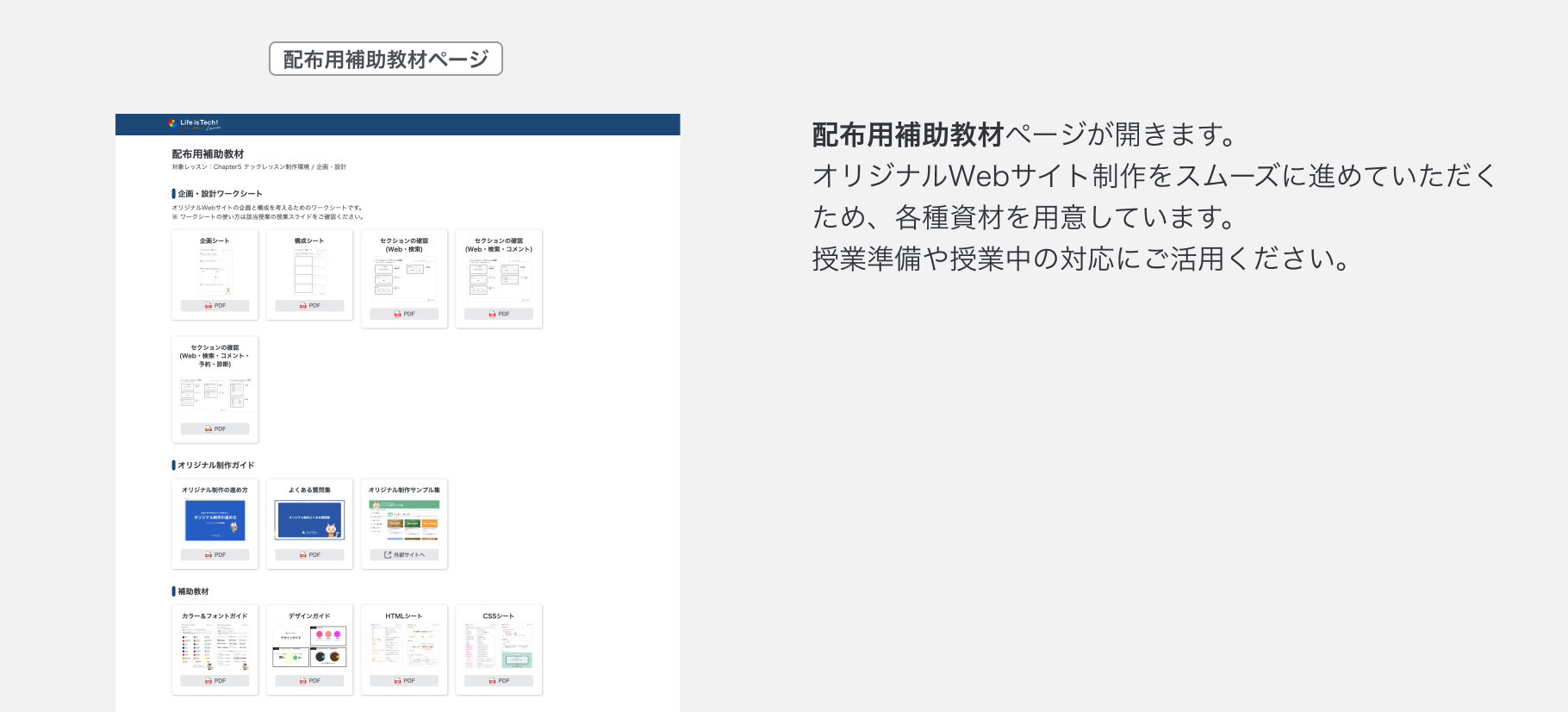The width and height of the screenshot is (1568, 712).
Task: Click PDF icon under デザインガイド
Action: (x=303, y=681)
